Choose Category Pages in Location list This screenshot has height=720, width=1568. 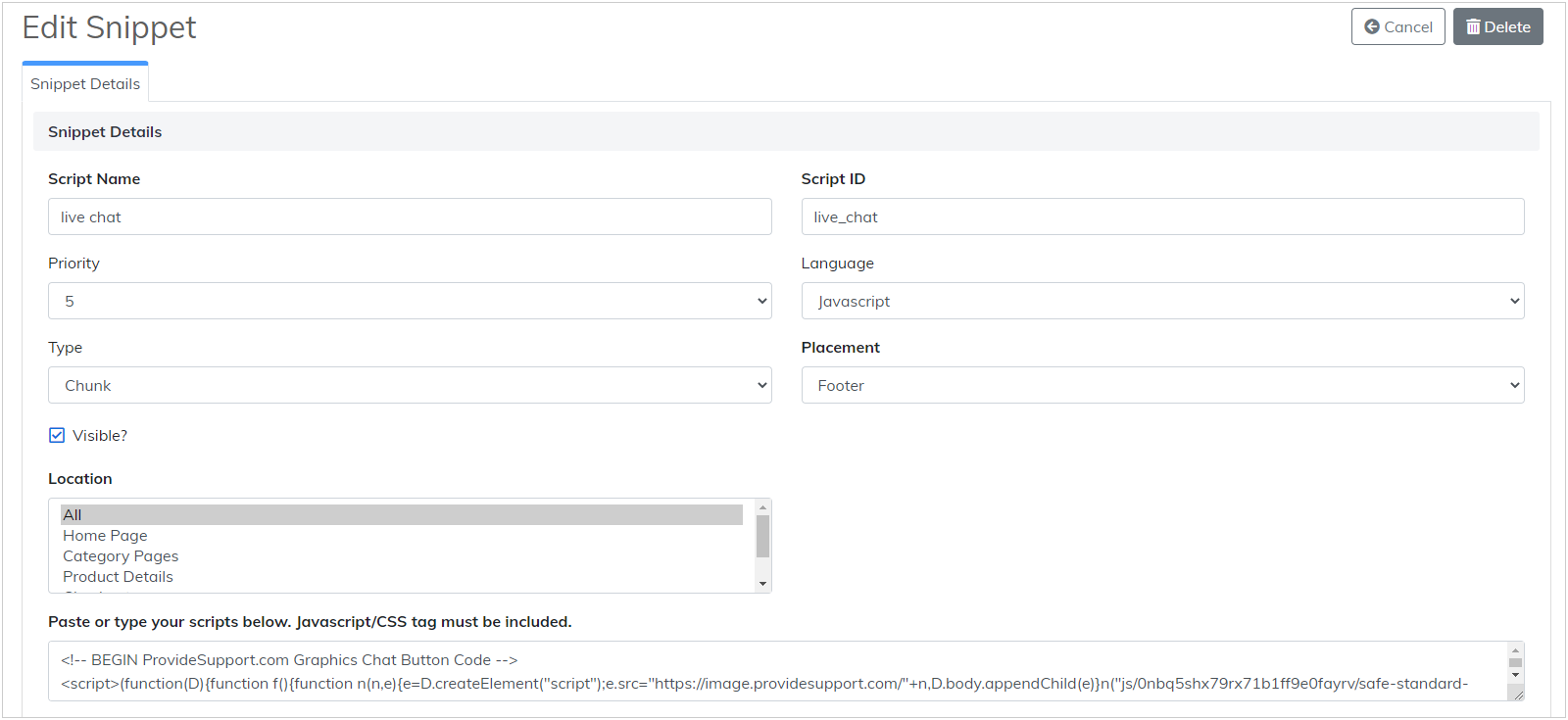tap(121, 556)
